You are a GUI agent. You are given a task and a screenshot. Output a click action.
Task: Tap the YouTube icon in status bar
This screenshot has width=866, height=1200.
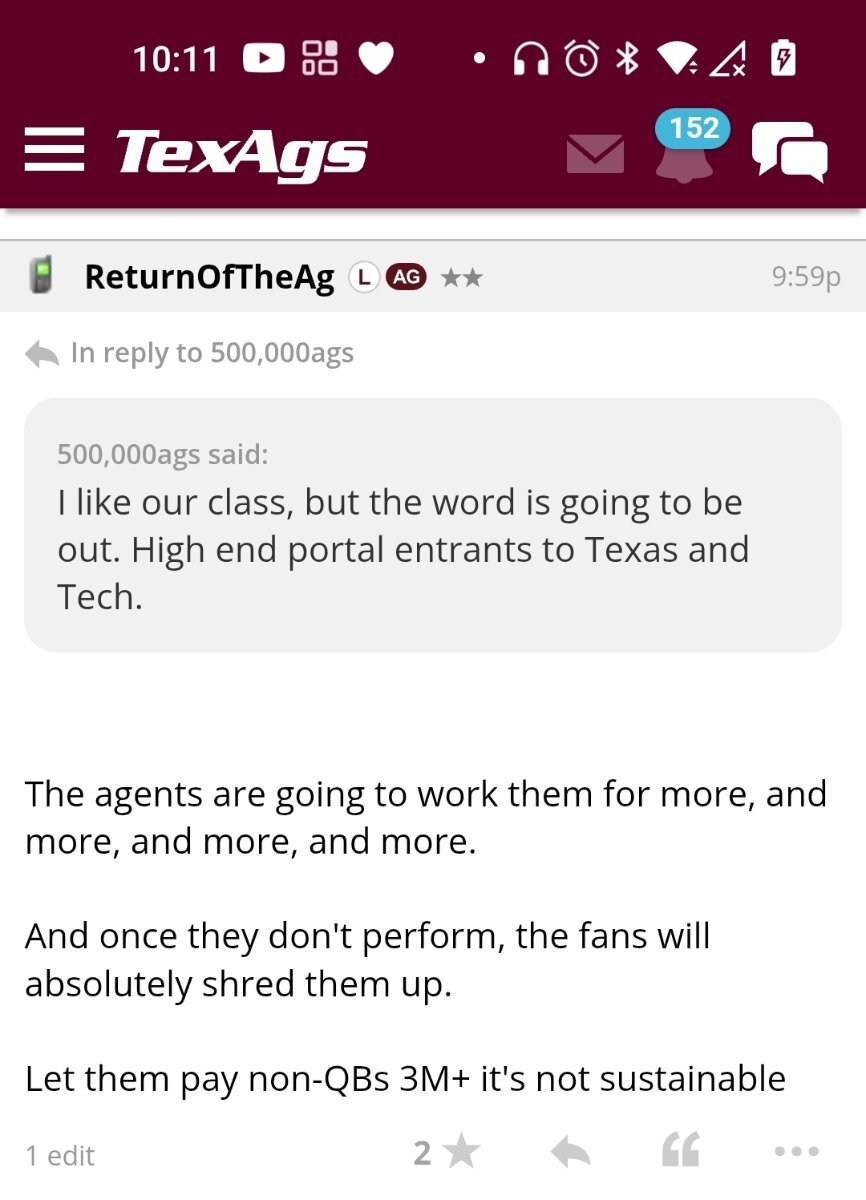click(264, 59)
